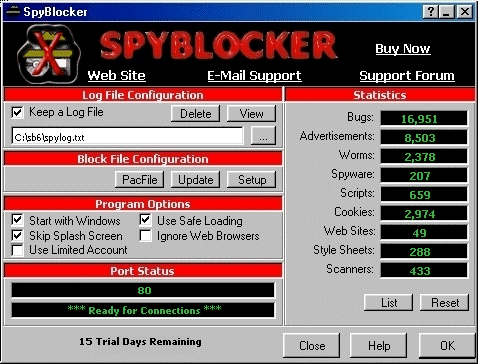Screen dimensions: 478x364
Task: Click the Port Status header
Action: (143, 271)
